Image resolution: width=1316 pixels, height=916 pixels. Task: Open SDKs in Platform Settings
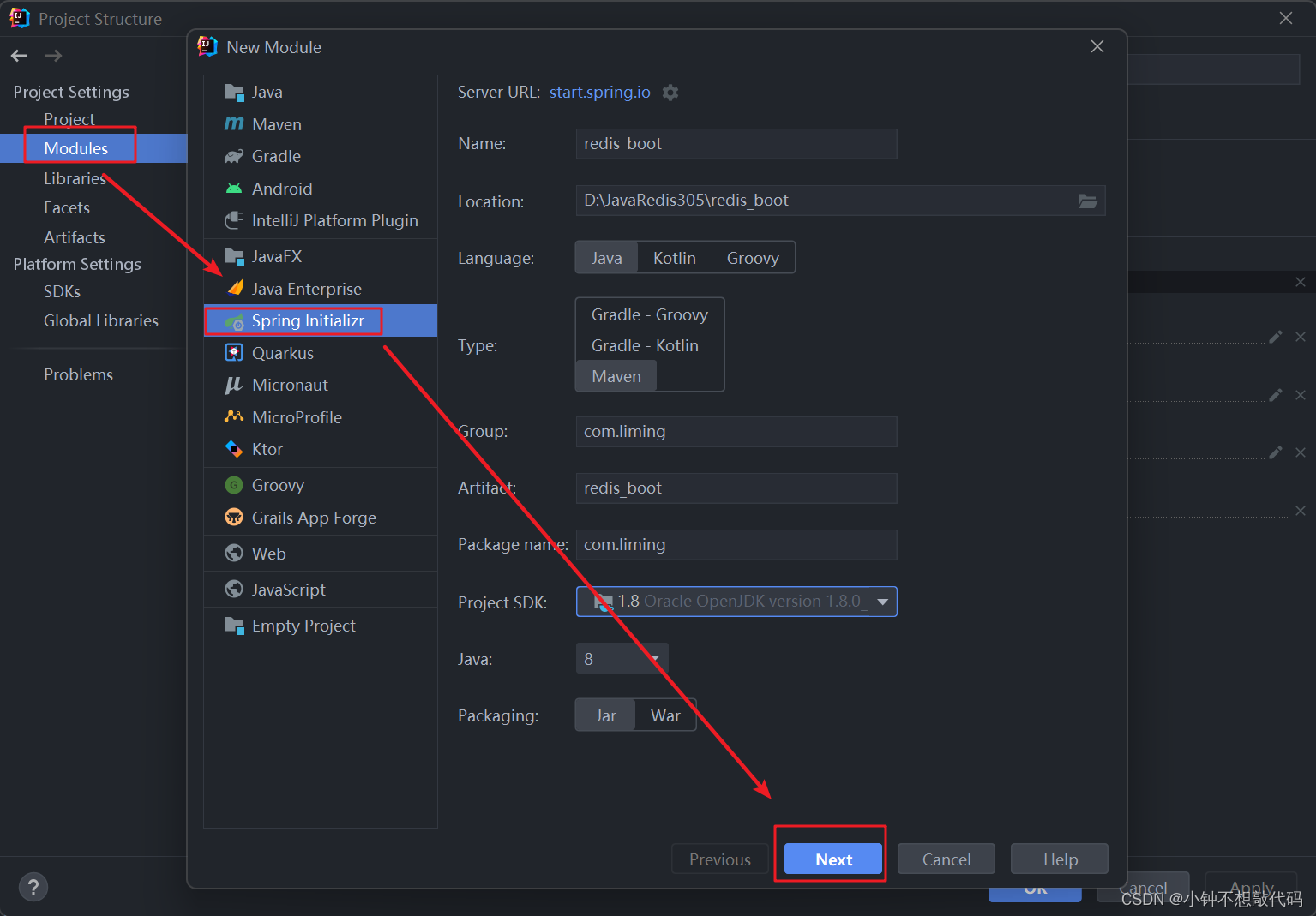point(62,291)
